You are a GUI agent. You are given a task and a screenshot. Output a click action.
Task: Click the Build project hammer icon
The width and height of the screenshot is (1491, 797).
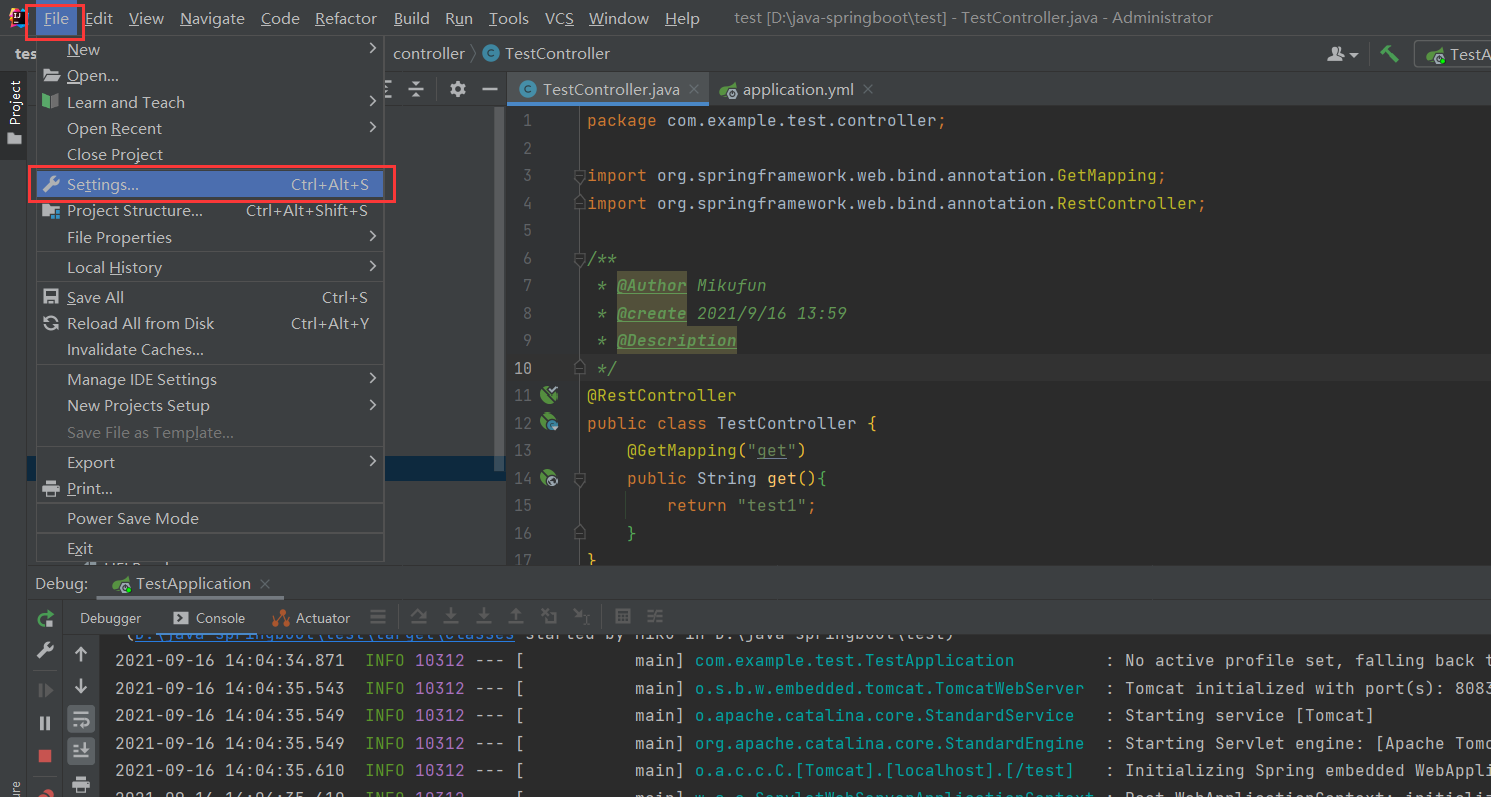click(1389, 54)
